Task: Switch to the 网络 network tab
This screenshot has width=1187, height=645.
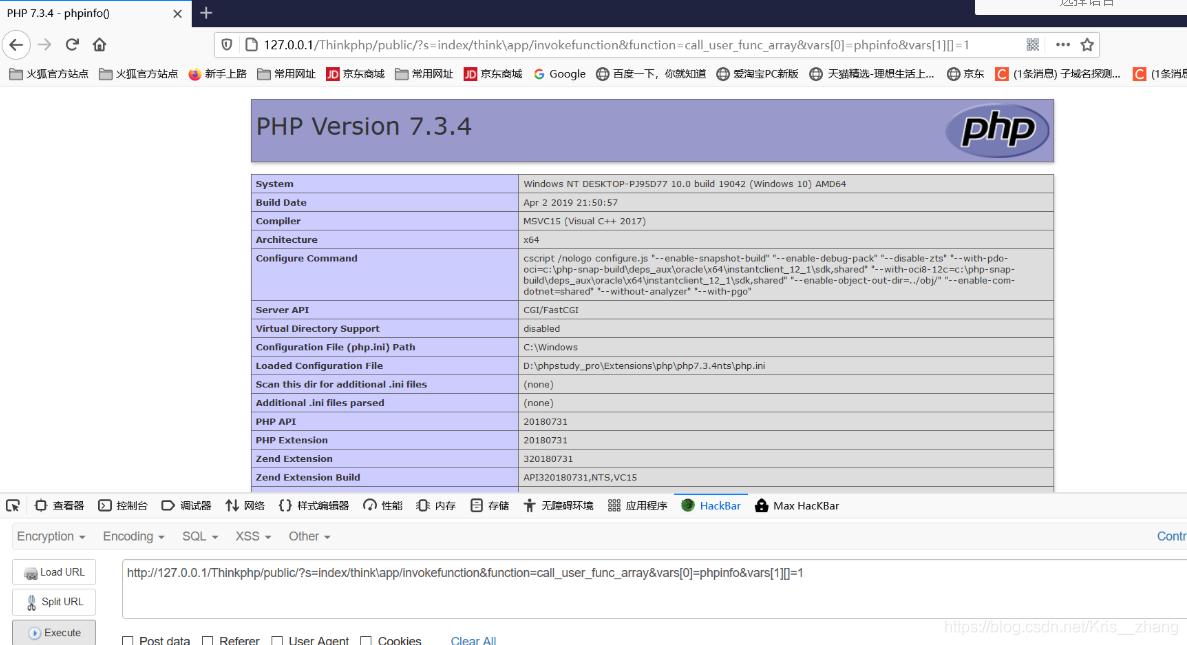Action: click(245, 506)
